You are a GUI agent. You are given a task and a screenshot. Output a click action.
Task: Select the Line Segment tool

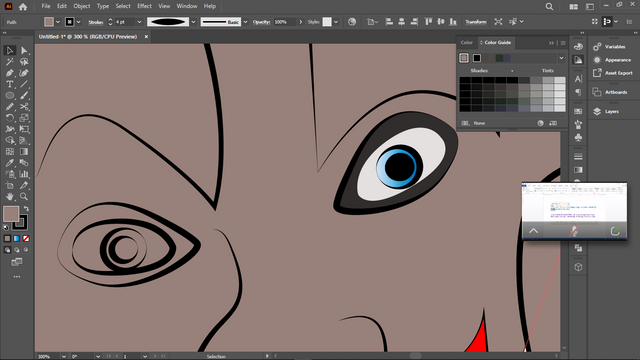coord(24,84)
